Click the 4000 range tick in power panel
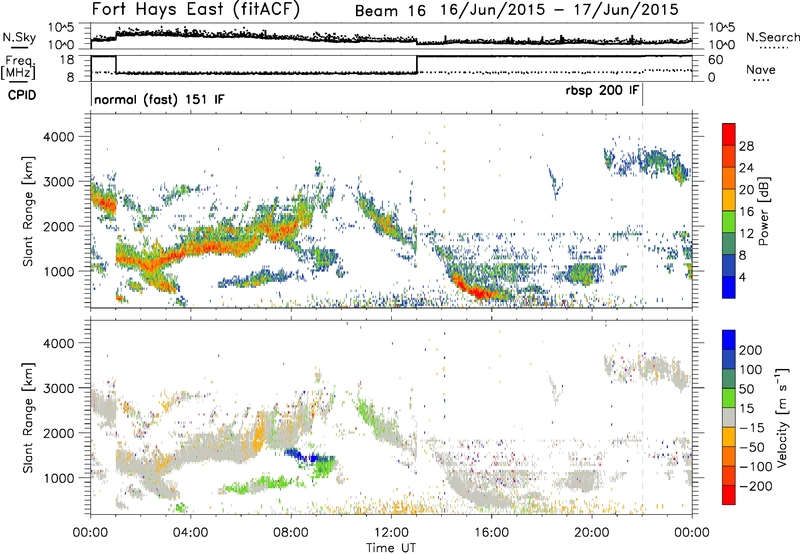The image size is (800, 554). pyautogui.click(x=59, y=137)
